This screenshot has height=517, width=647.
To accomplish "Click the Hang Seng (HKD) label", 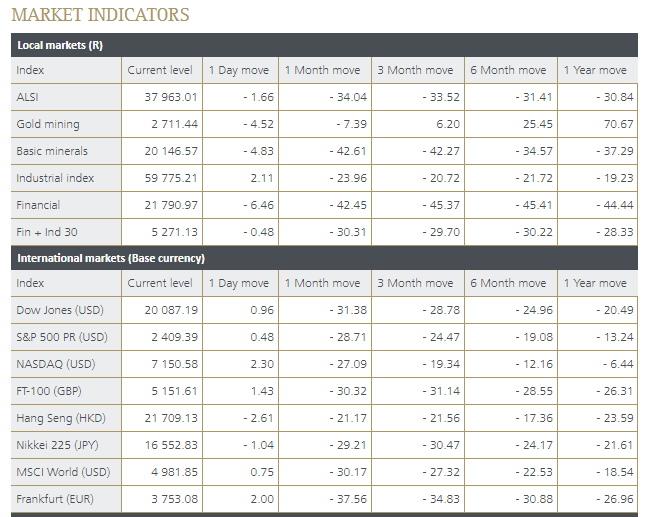I will tap(60, 418).
